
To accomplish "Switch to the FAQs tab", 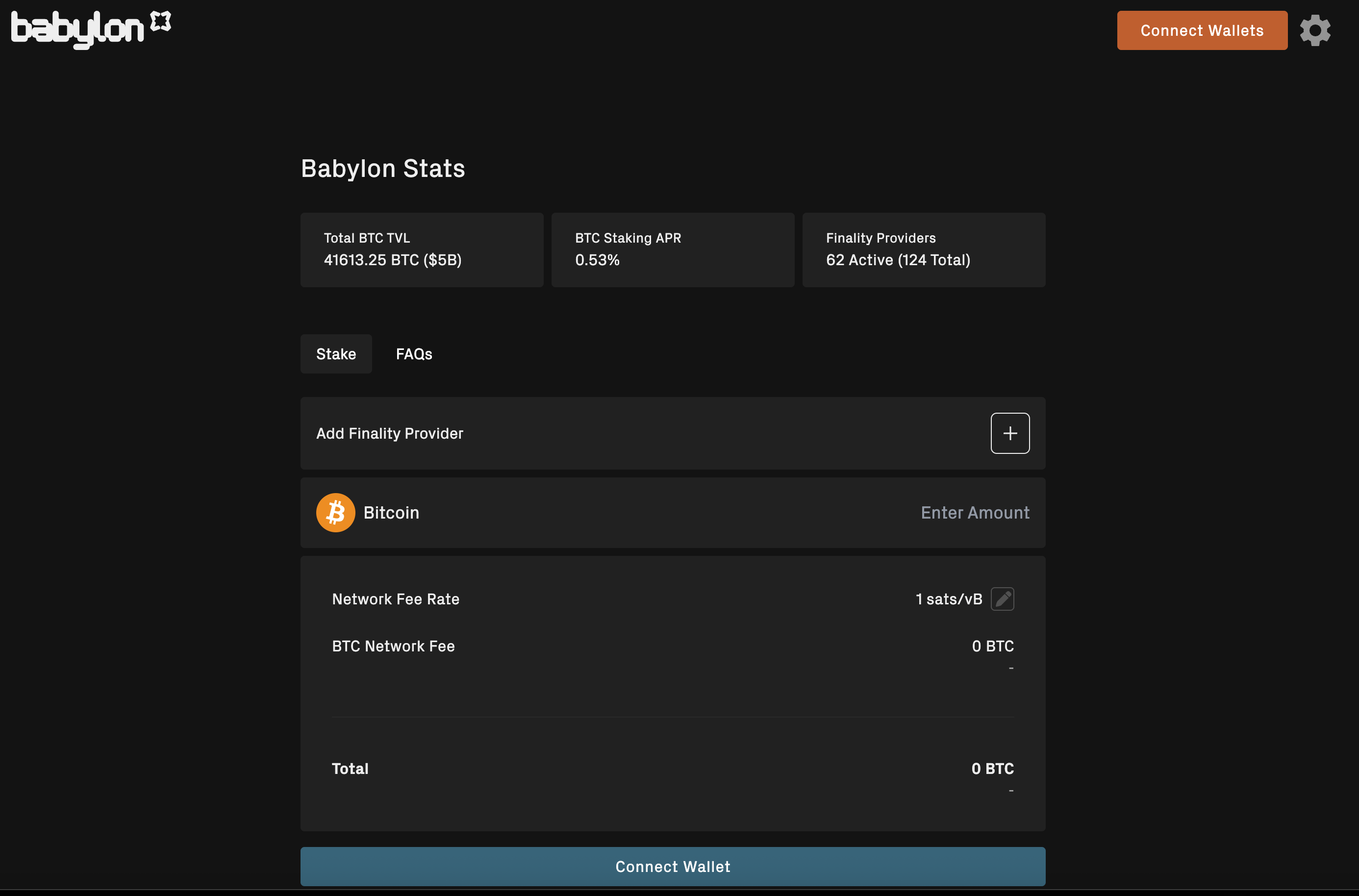I will click(414, 354).
